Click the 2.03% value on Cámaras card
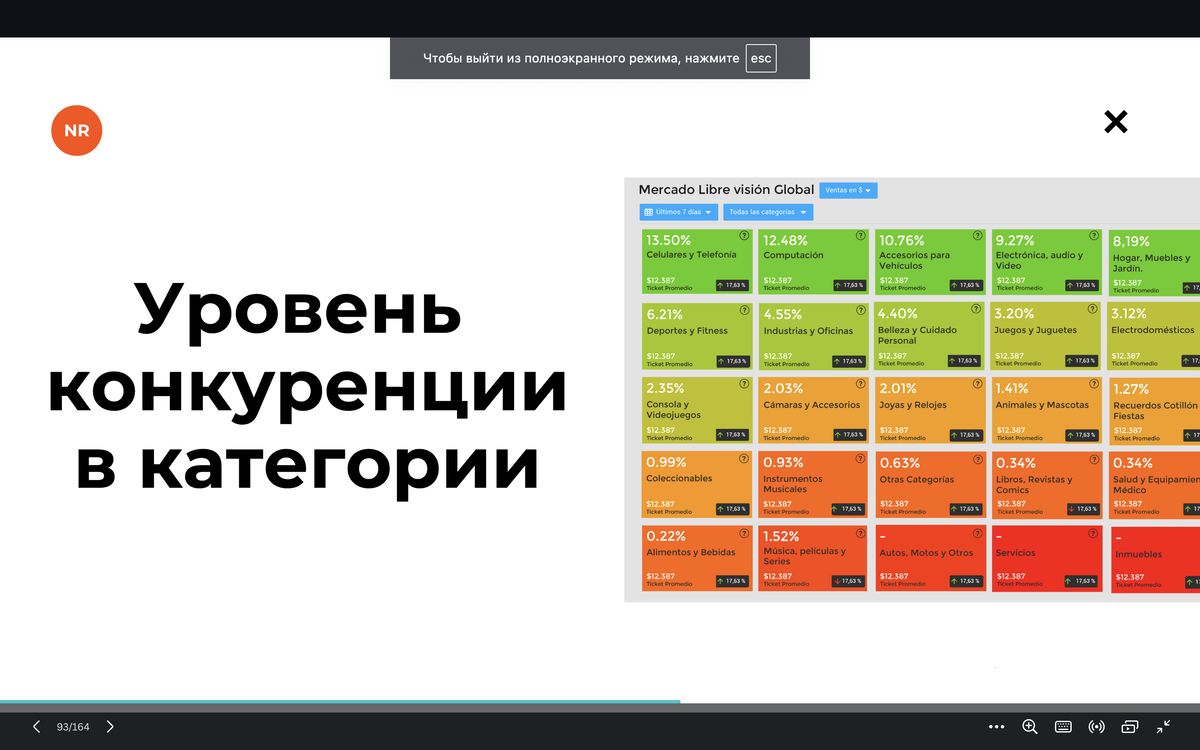 click(783, 389)
